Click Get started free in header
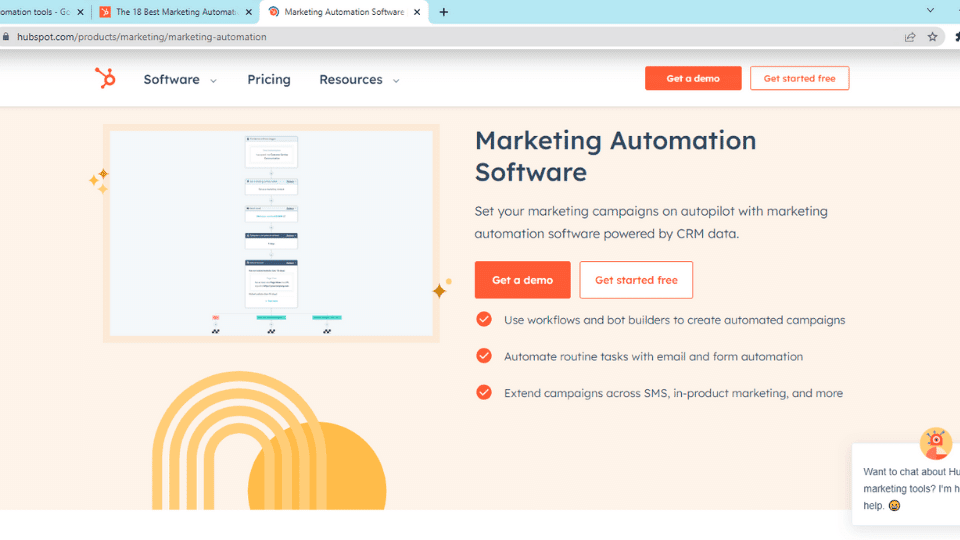Viewport: 960px width, 540px height. [800, 78]
